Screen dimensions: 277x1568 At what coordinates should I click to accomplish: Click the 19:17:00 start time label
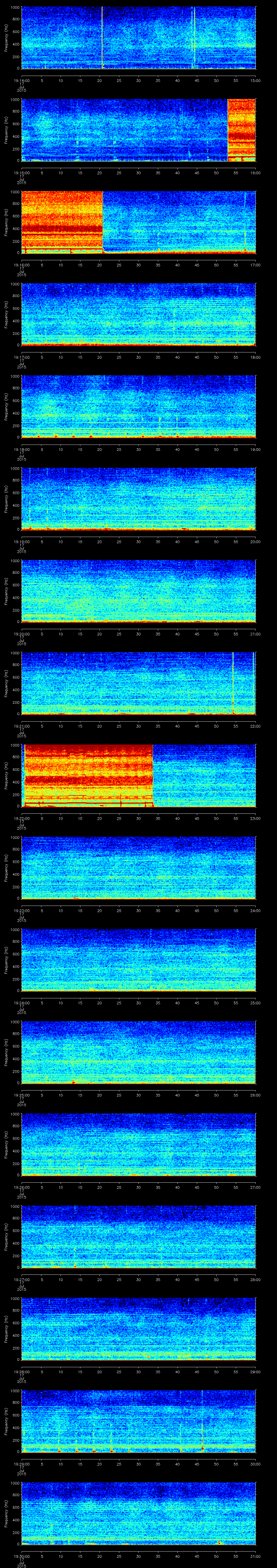pos(21,357)
